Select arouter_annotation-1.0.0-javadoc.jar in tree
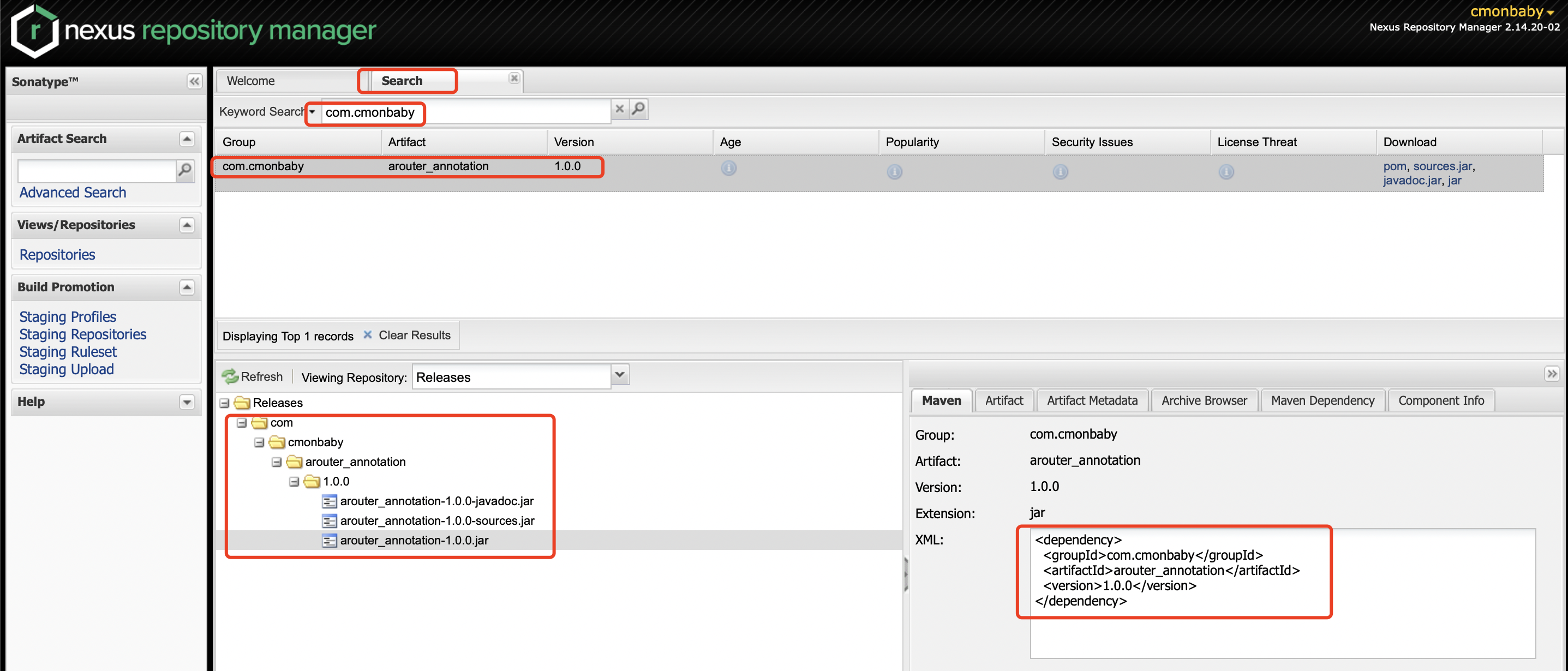This screenshot has width=1568, height=671. pos(436,501)
